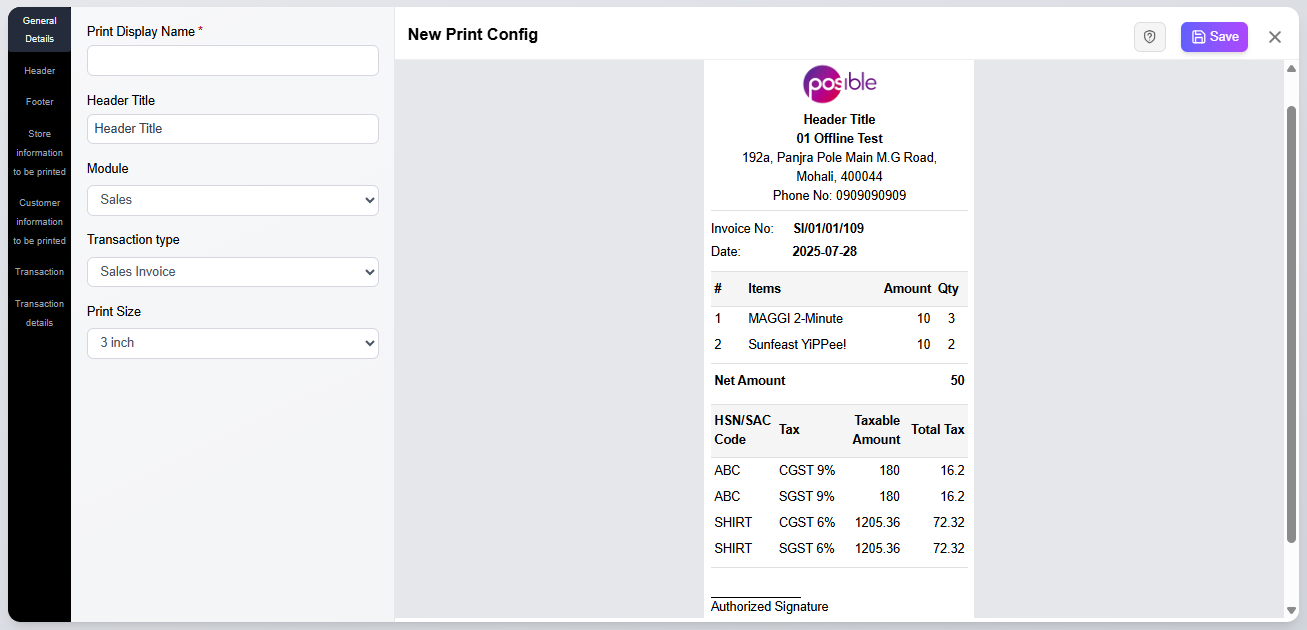Switch to the Footer tab
The image size is (1307, 630).
click(x=39, y=102)
